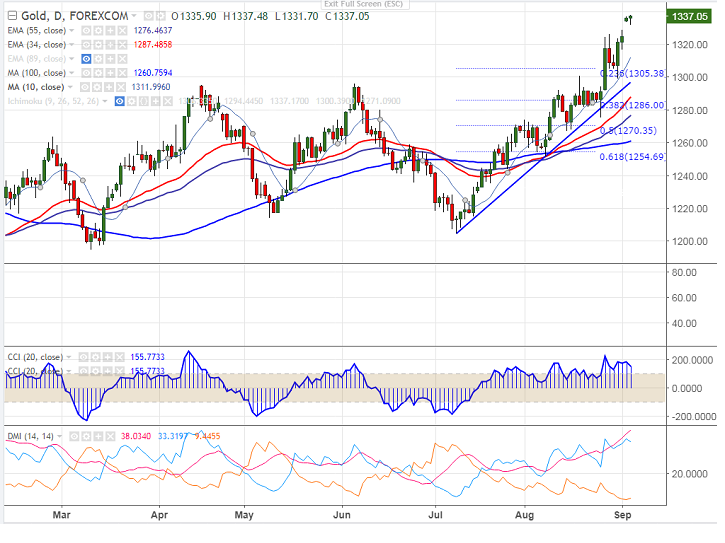Screen dimensions: 725x543
Task: Remove MA (10, close) indicator with X
Action: point(121,87)
